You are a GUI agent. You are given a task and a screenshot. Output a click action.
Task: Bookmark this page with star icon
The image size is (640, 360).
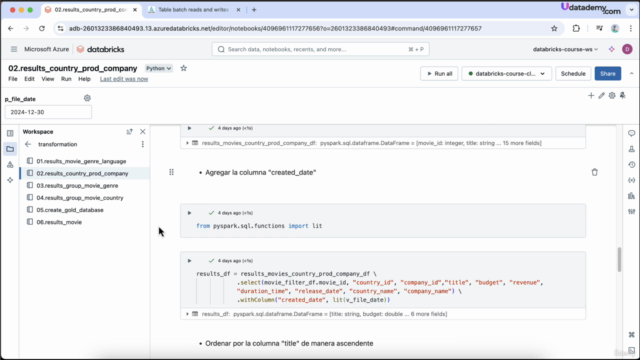[x=554, y=28]
